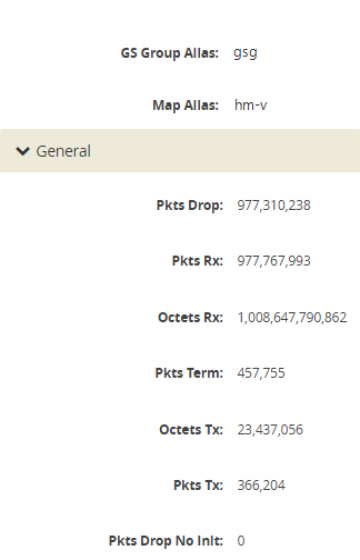Click the Octets Tx value 23,437,056
This screenshot has height=560, width=360.
coord(270,430)
